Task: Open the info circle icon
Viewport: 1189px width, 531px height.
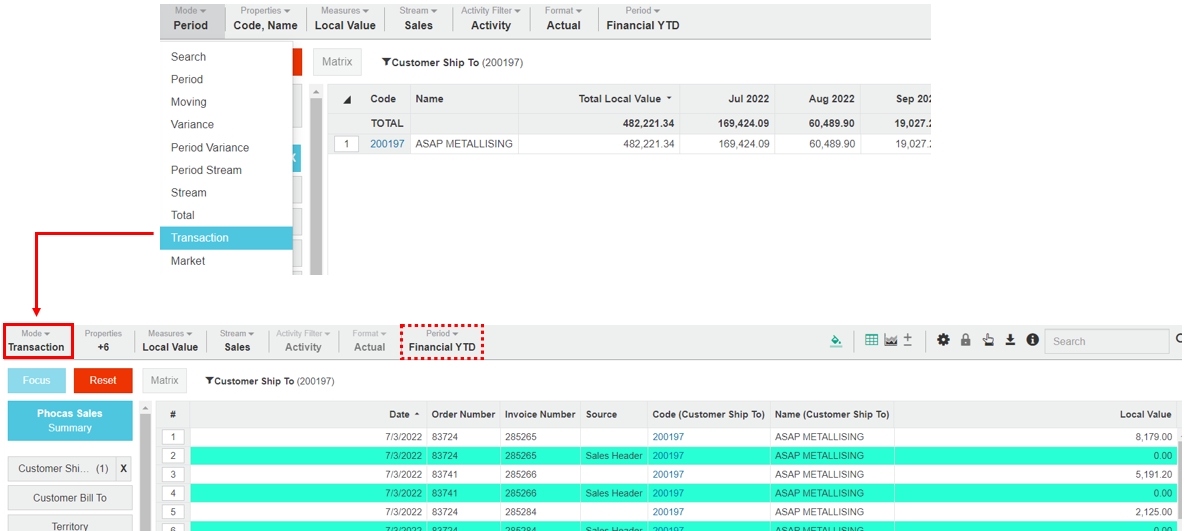Action: [1032, 341]
